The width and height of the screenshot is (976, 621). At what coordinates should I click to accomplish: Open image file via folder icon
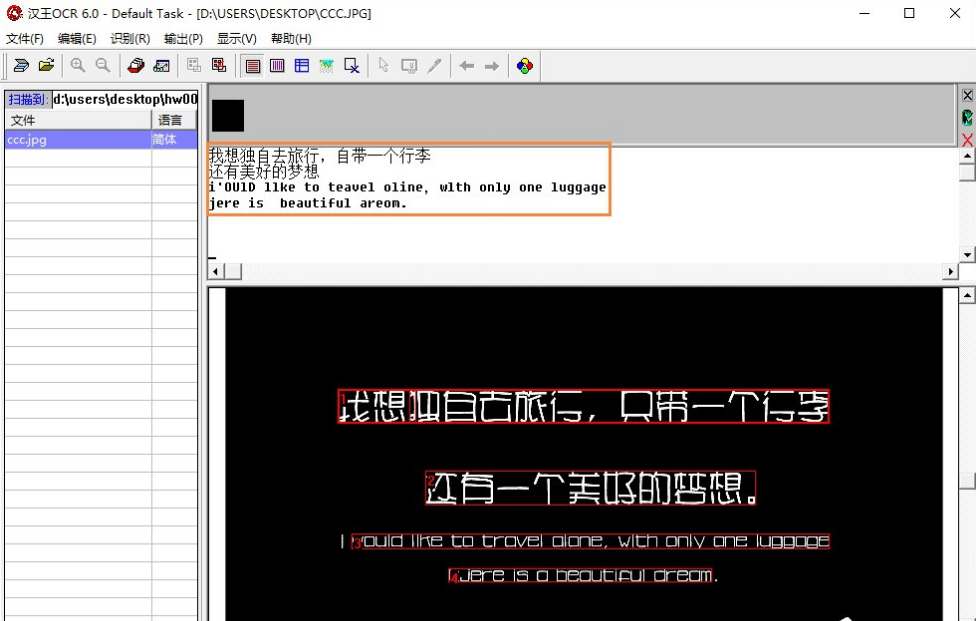[47, 65]
